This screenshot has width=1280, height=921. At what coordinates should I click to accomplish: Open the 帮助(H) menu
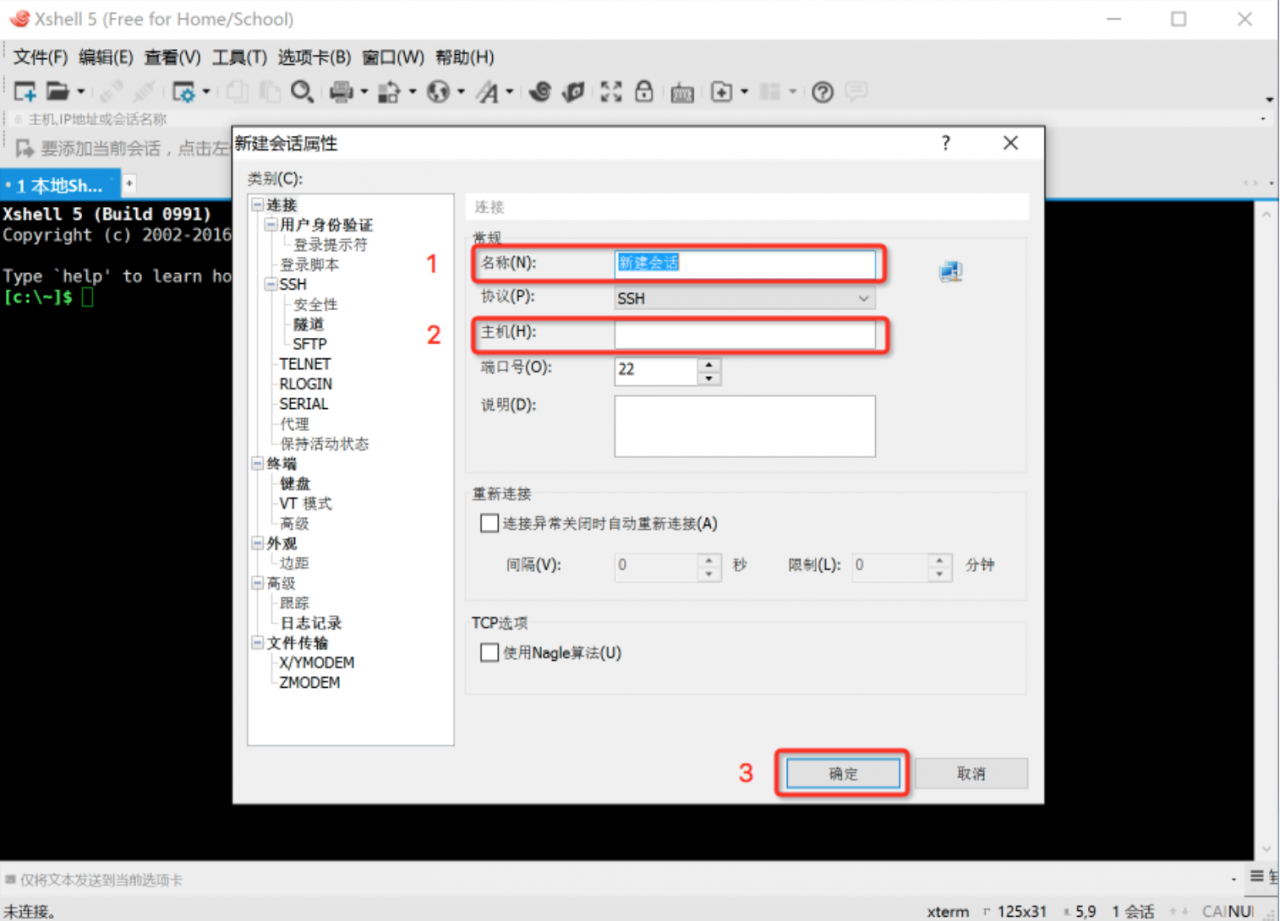(465, 57)
